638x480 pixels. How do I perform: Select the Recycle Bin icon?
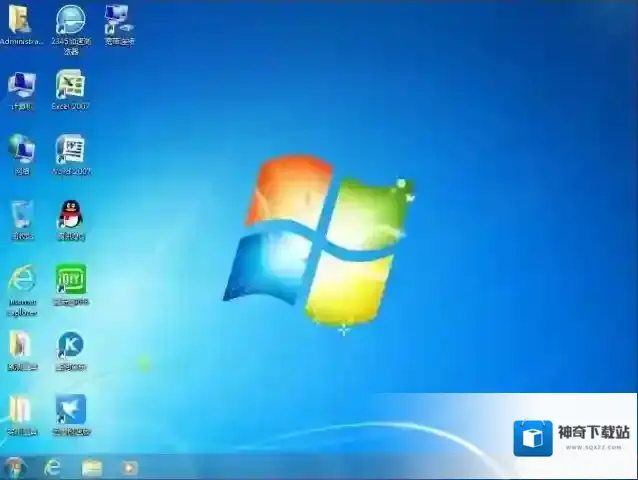(21, 215)
